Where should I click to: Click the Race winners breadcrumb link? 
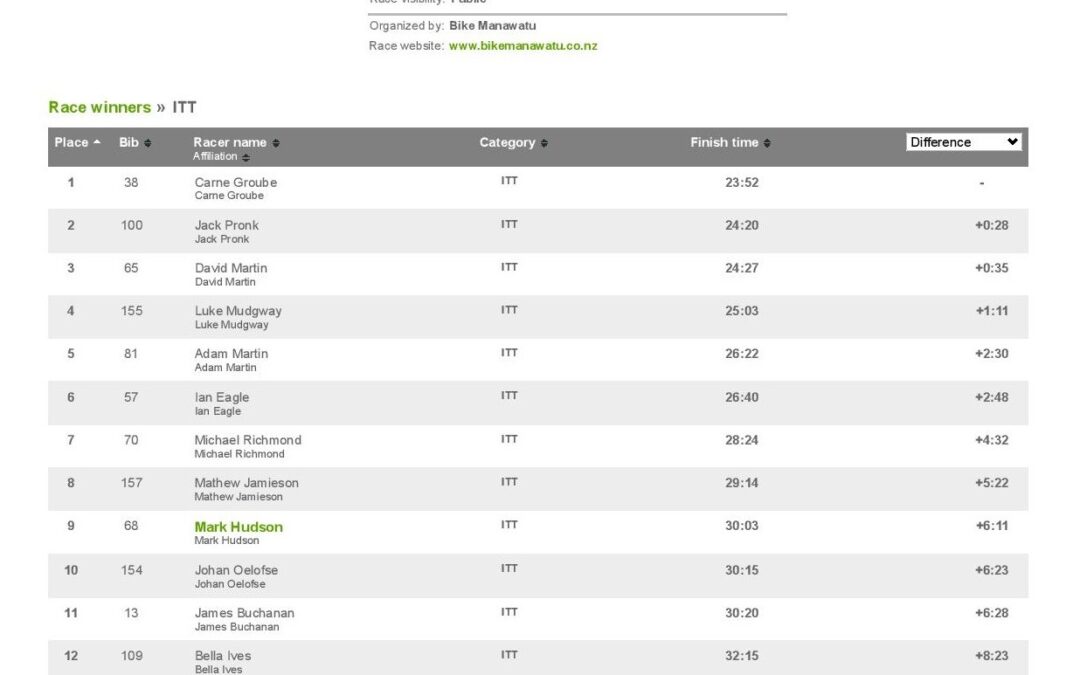point(100,107)
